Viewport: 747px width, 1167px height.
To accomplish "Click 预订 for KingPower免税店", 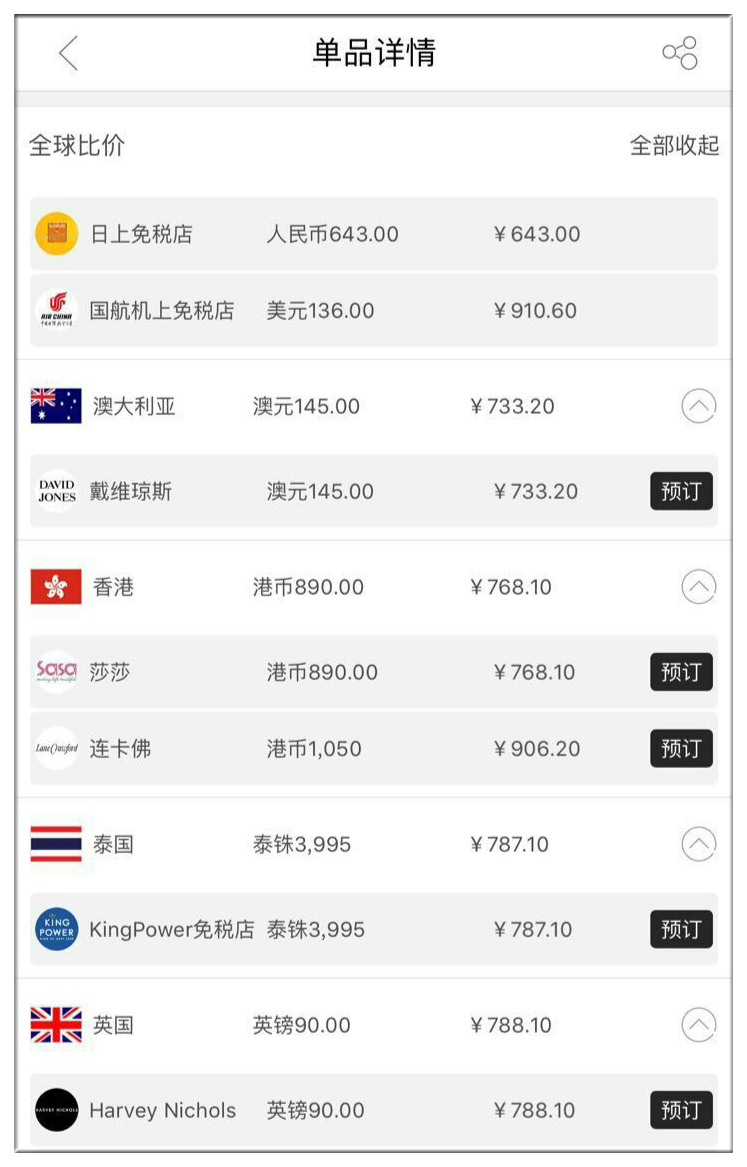I will point(682,930).
